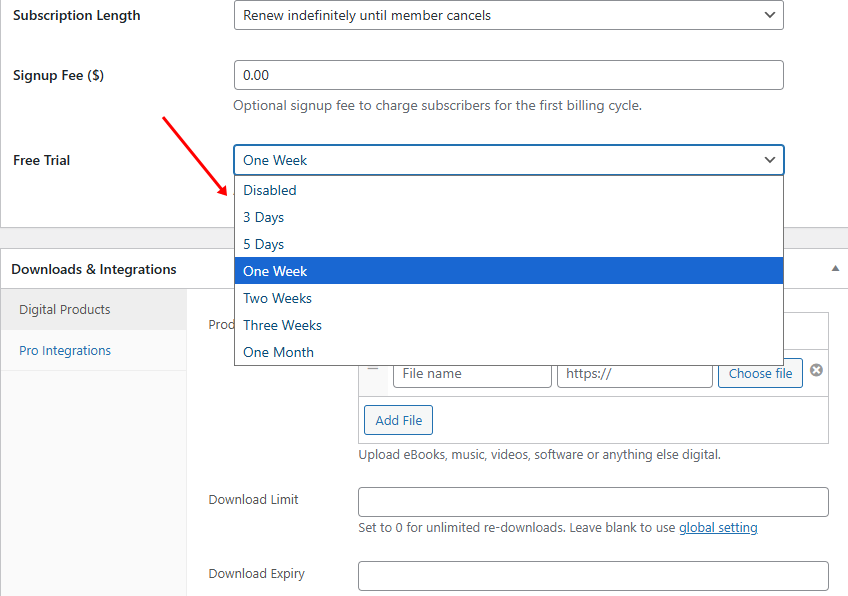Click the Choose file button
Viewport: 848px width, 596px height.
[760, 373]
